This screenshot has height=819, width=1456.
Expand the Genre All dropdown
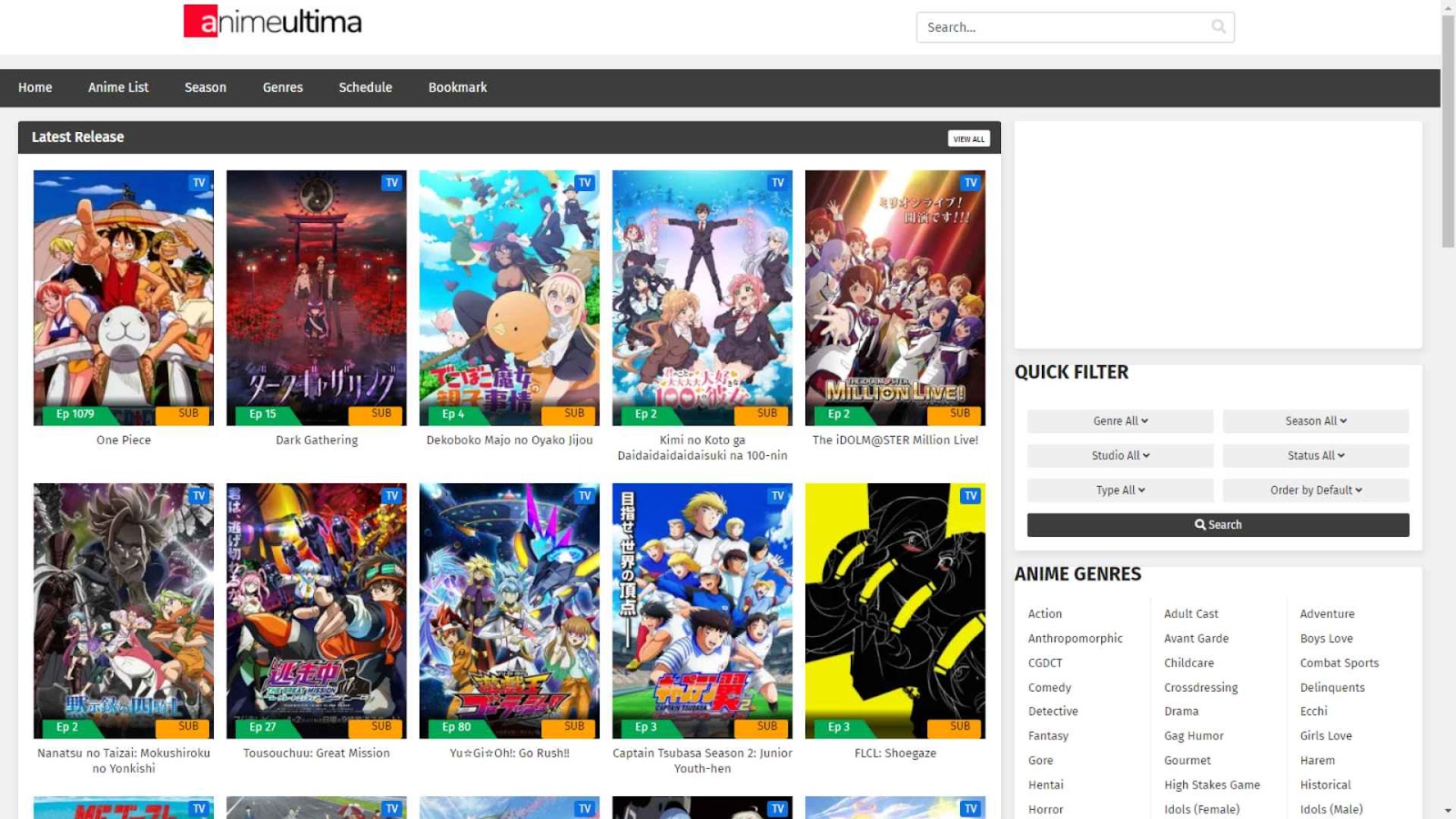coord(1120,421)
